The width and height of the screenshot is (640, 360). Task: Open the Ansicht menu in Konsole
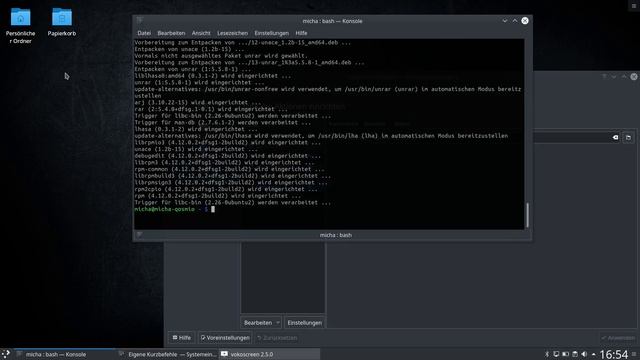coord(201,33)
